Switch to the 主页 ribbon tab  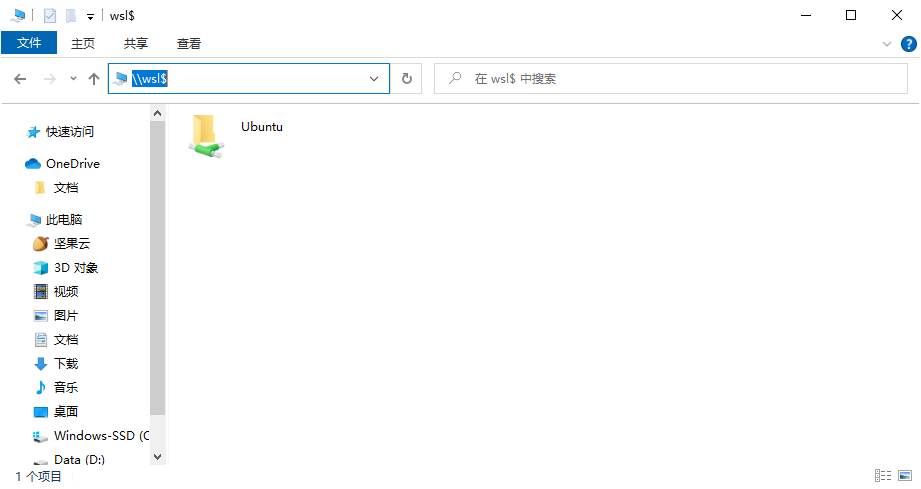83,43
